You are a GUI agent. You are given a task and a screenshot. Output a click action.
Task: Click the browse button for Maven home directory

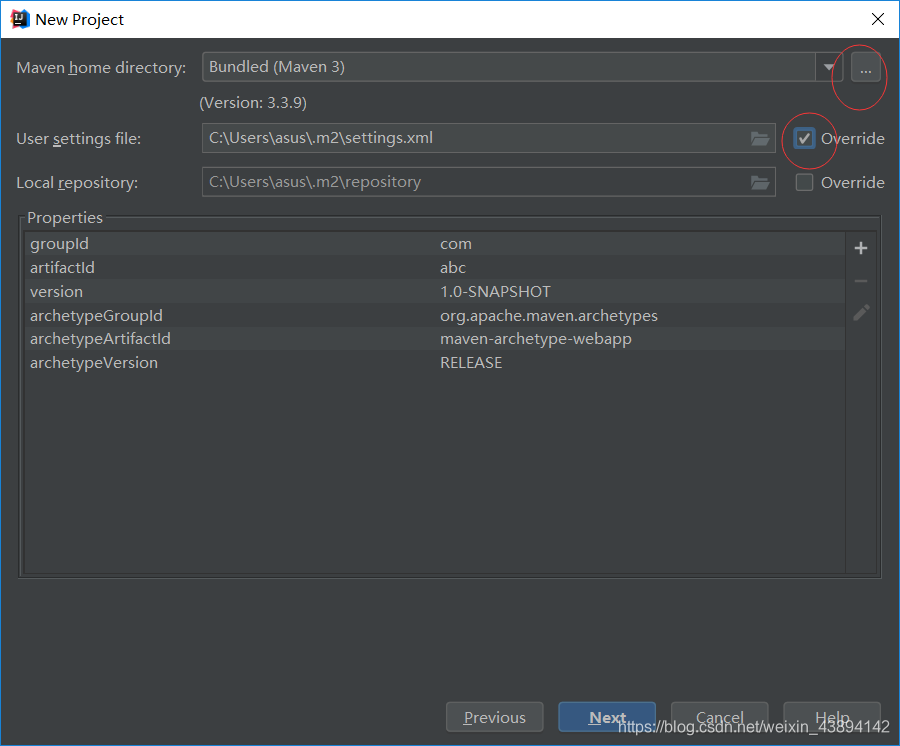(x=866, y=68)
